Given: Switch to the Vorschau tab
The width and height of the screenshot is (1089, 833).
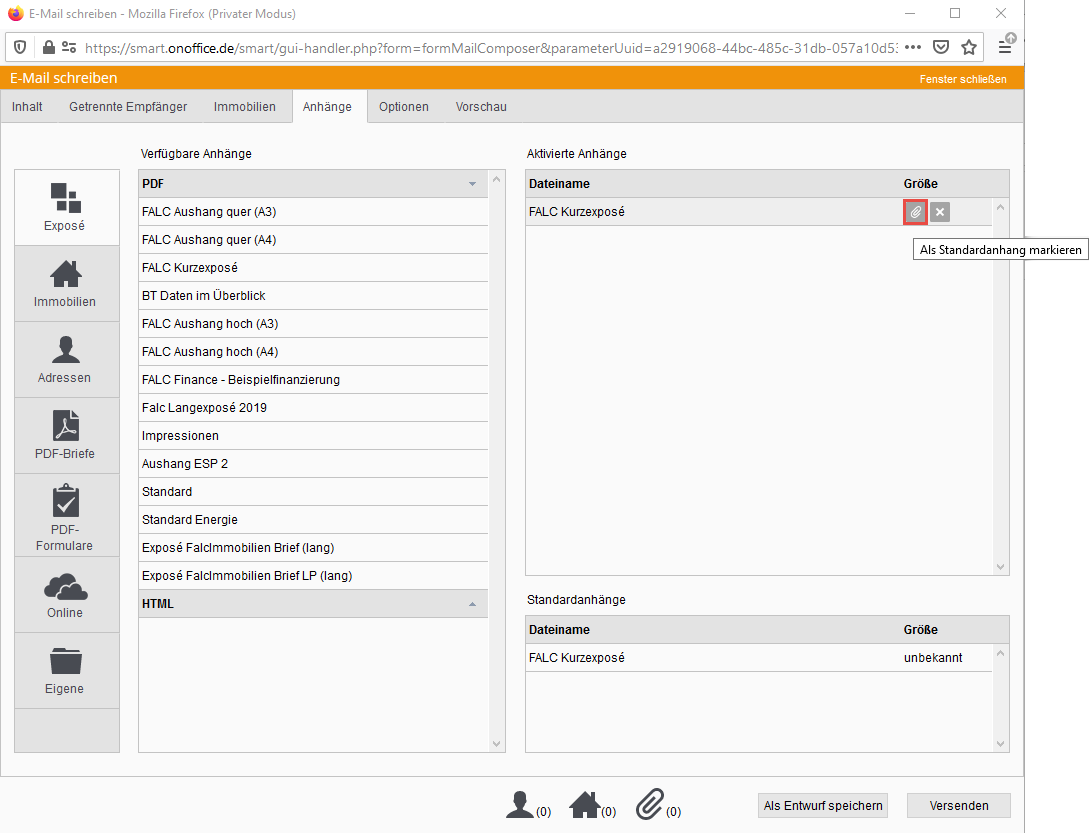Looking at the screenshot, I should coord(481,107).
